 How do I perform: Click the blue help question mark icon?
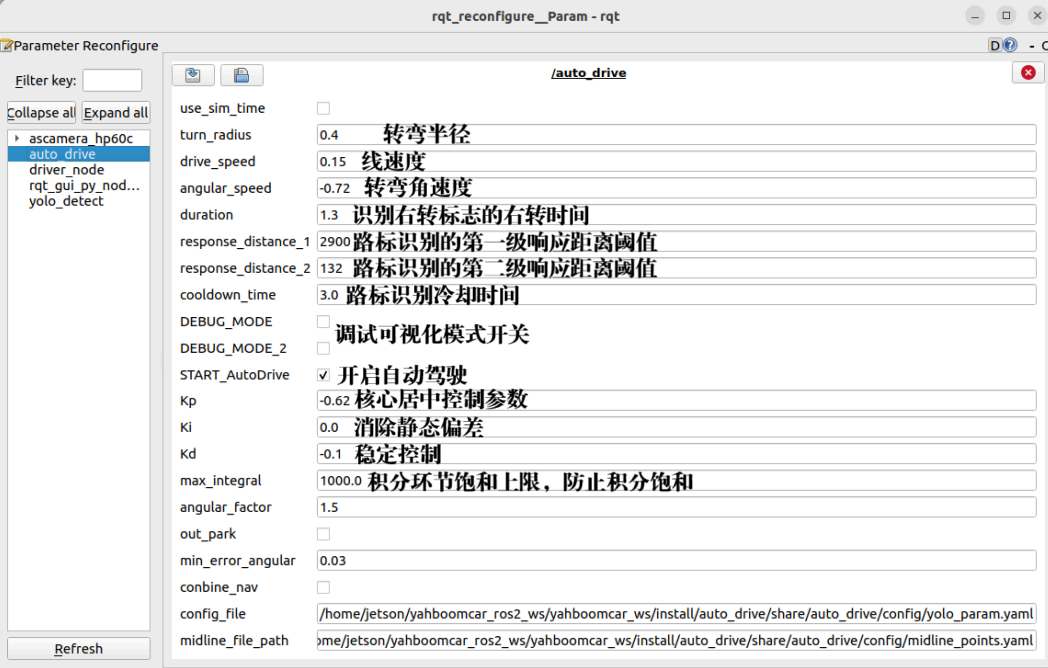pyautogui.click(x=1010, y=45)
